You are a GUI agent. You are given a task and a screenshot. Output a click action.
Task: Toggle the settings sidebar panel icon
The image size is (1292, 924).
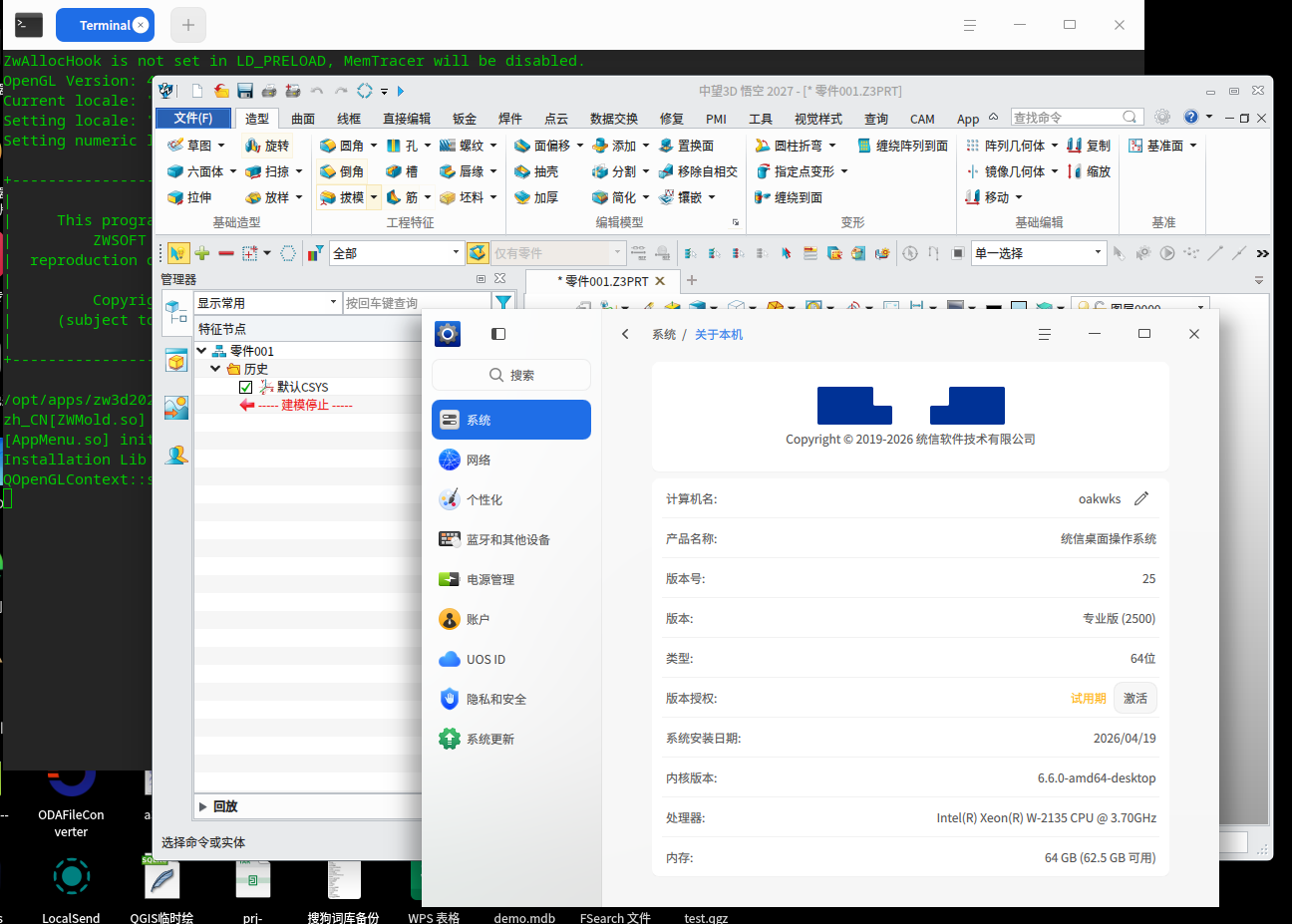498,334
